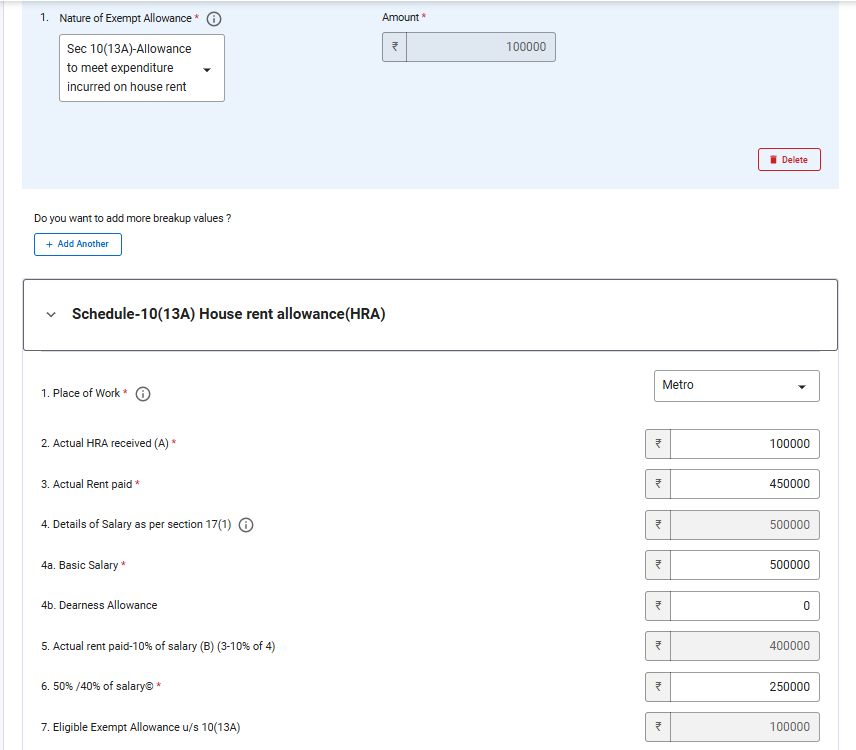Click rupee icon of Actual Rent paid field
Image resolution: width=856 pixels, height=750 pixels.
click(x=658, y=484)
